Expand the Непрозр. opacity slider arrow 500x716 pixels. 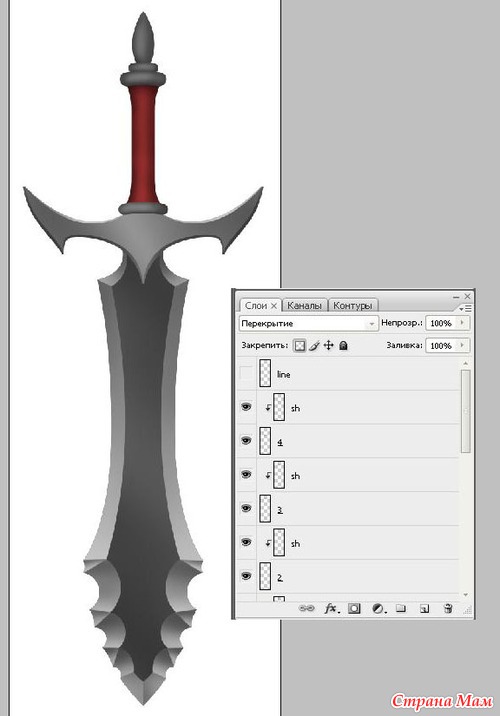[x=462, y=323]
